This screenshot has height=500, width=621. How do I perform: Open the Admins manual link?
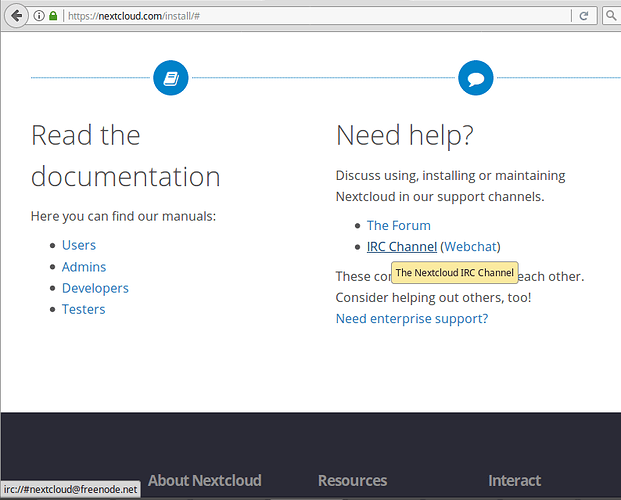point(84,267)
